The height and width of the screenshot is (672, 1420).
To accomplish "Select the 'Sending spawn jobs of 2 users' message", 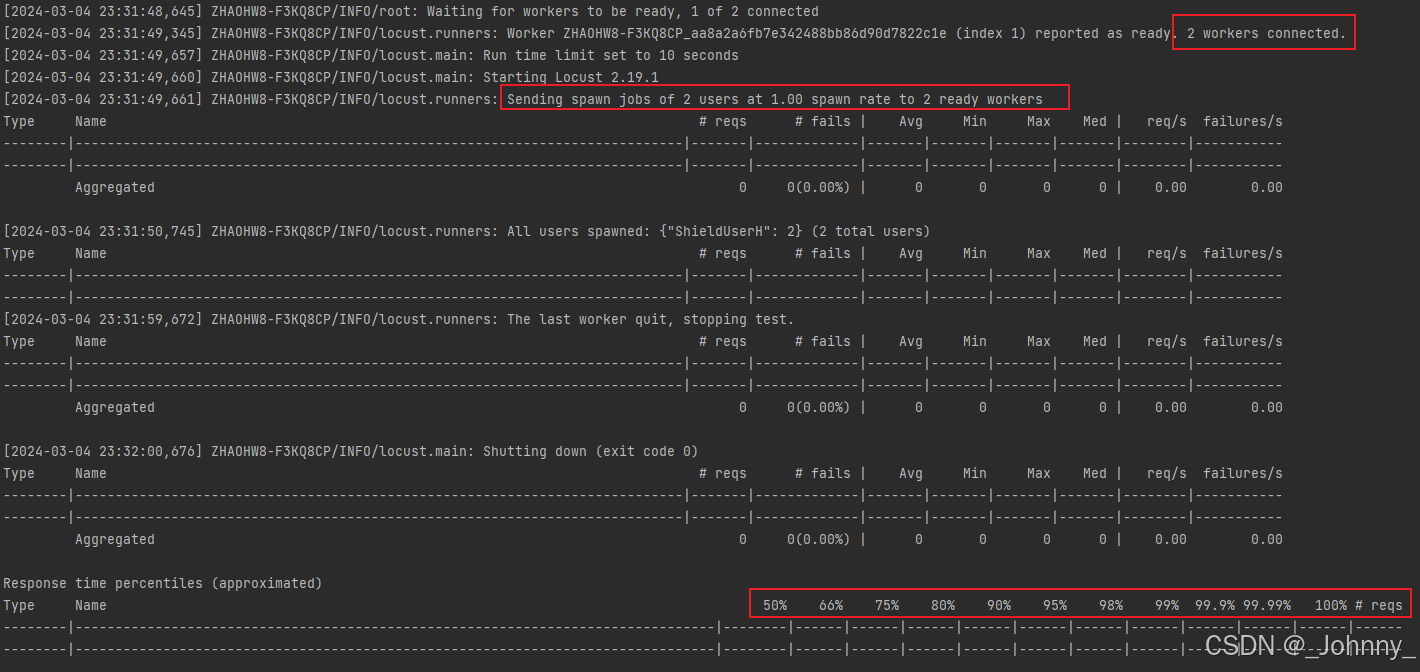I will pos(775,99).
